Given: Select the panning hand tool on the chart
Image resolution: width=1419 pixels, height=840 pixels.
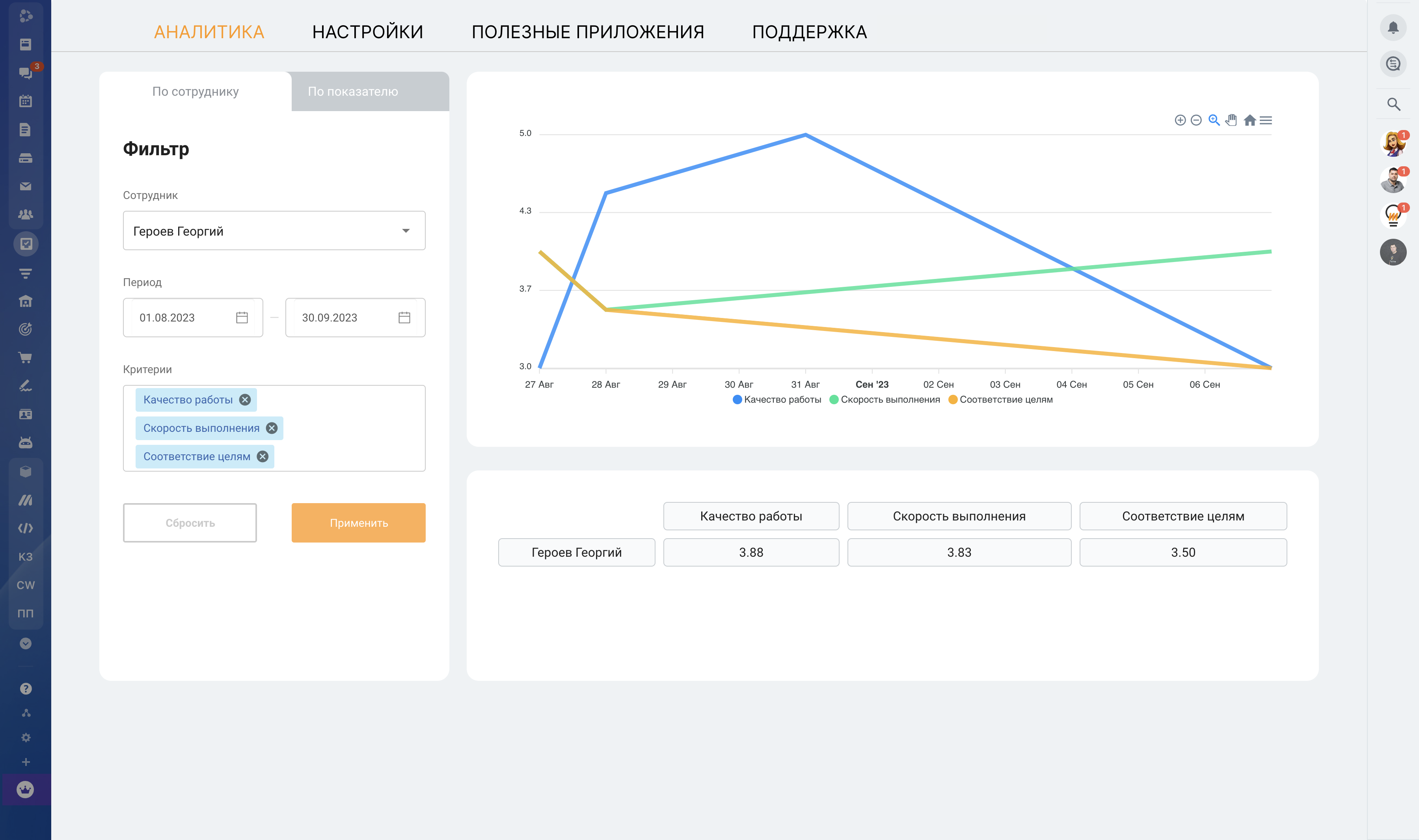Looking at the screenshot, I should point(1231,120).
